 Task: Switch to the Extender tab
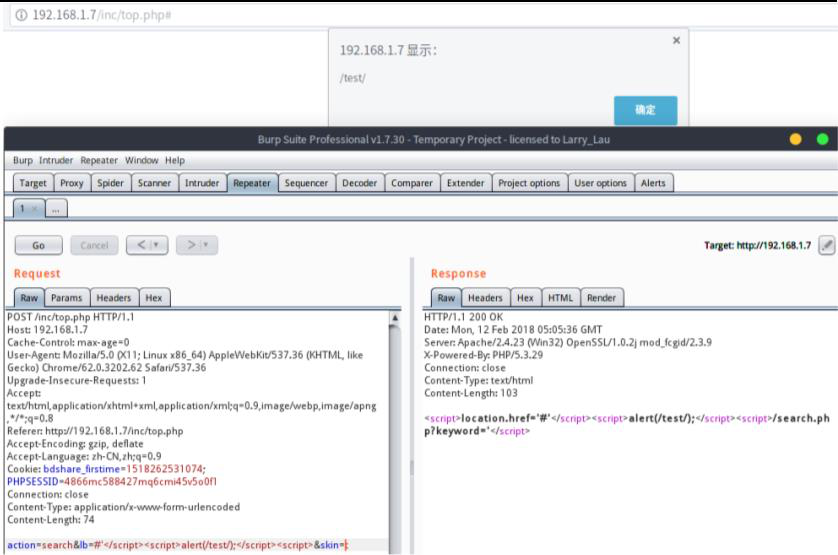pyautogui.click(x=465, y=183)
